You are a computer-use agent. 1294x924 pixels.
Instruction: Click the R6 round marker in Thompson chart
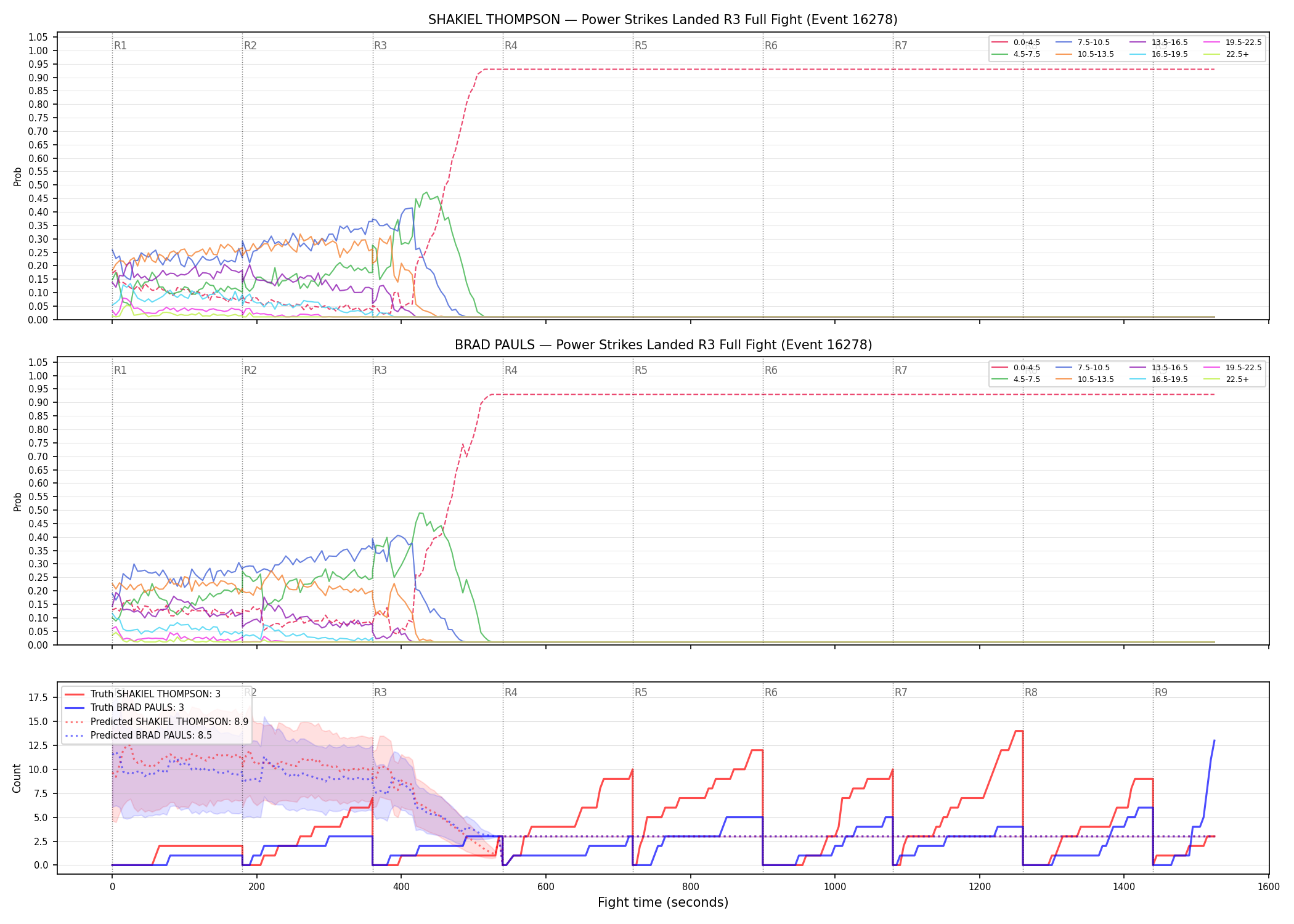coord(771,46)
